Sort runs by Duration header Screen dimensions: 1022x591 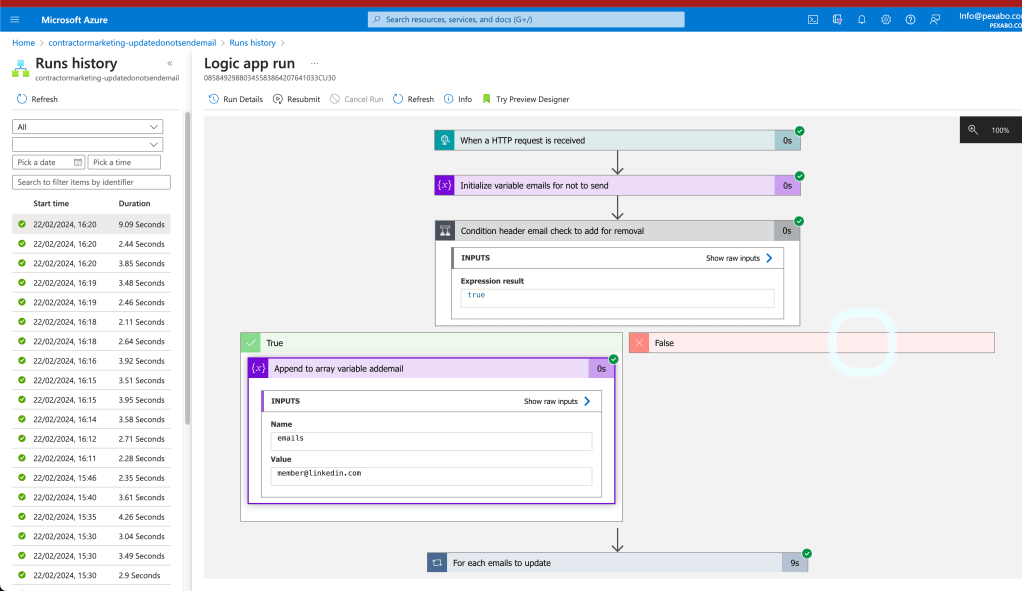tap(134, 203)
